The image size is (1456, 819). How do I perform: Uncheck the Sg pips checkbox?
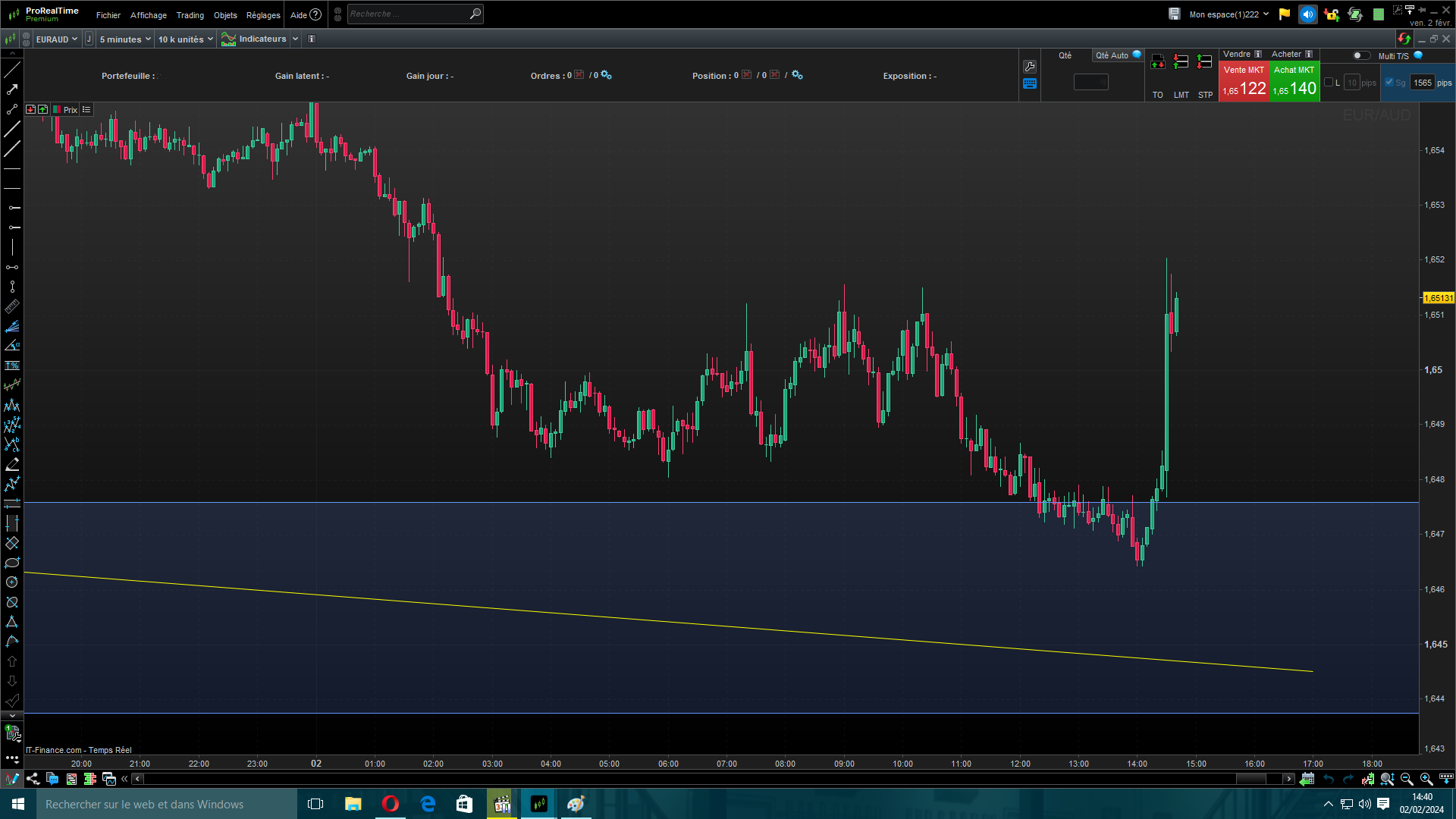pos(1389,83)
